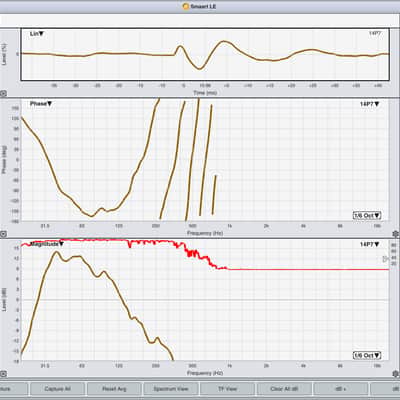This screenshot has width=400, height=400.
Task: Open the Magnitude graph type dropdown
Action: pos(47,244)
